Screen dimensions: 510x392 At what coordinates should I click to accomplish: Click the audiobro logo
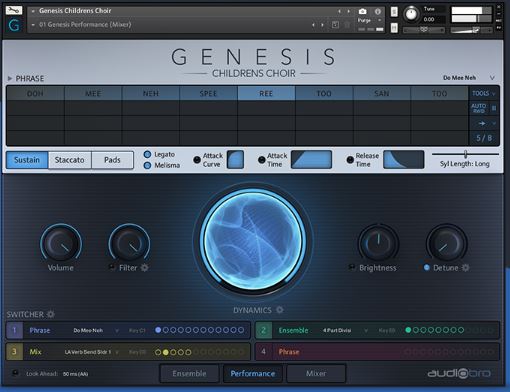point(459,373)
